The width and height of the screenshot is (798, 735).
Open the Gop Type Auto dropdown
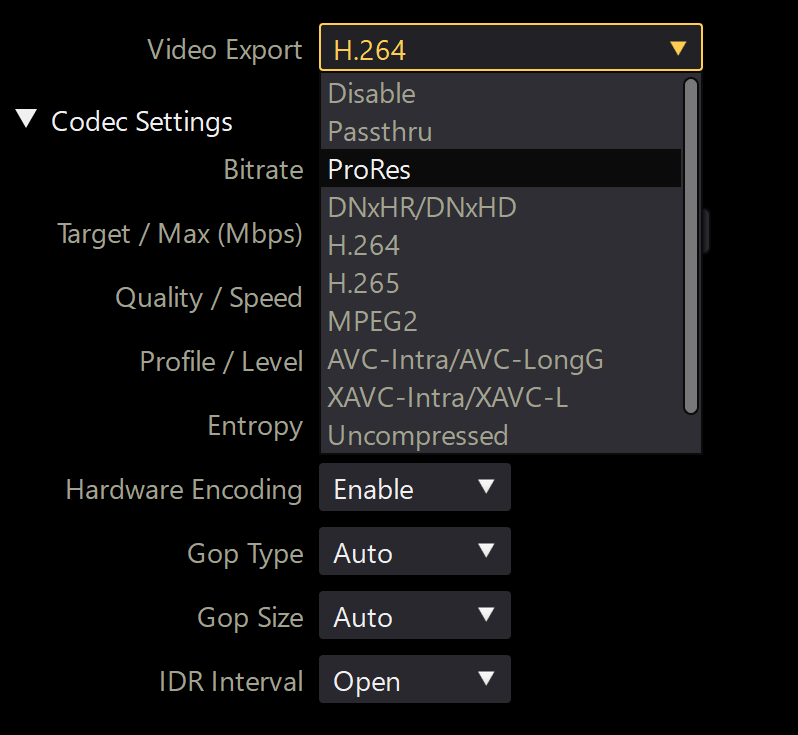(x=415, y=551)
